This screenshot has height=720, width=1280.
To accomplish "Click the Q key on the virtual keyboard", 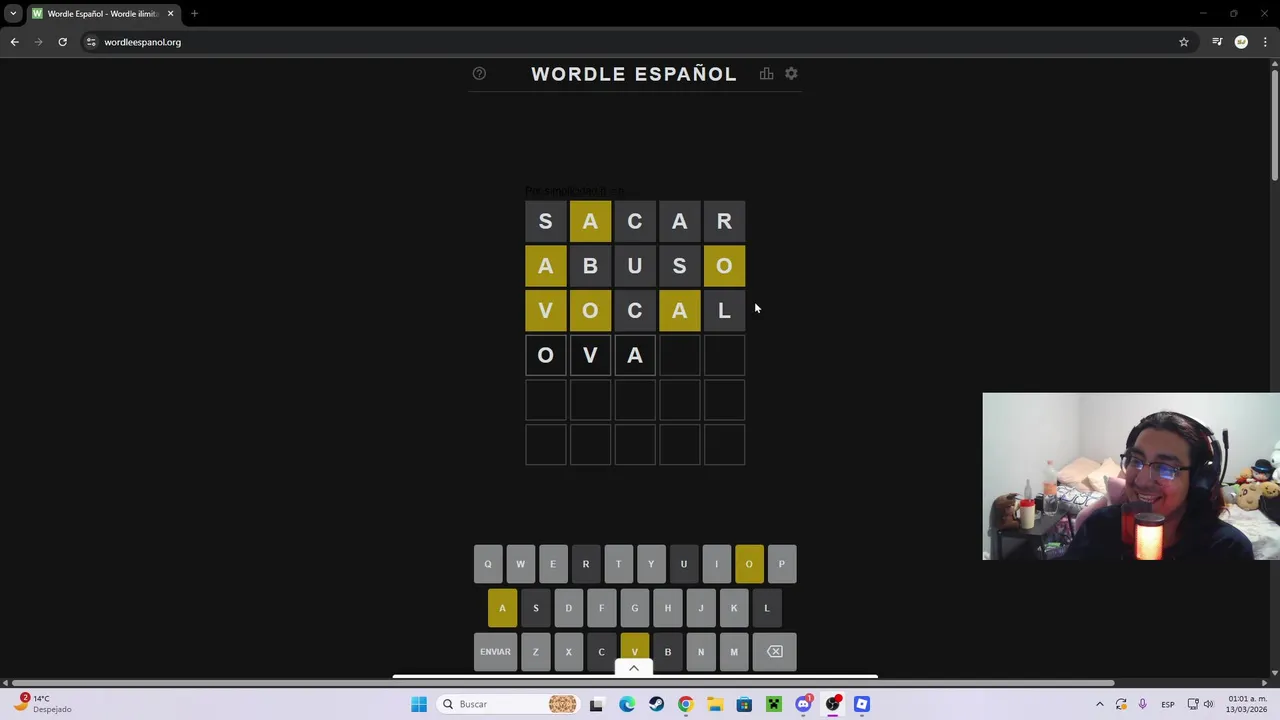I will (488, 564).
